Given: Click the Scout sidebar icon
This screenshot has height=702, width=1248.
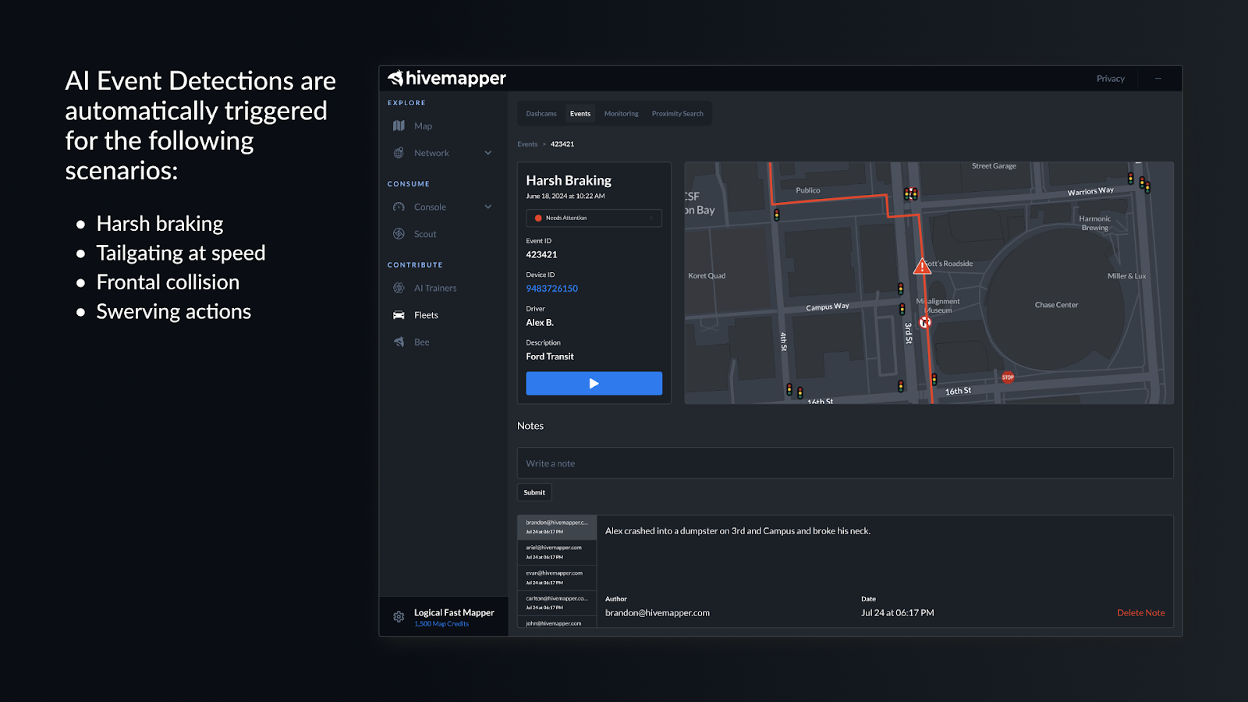Looking at the screenshot, I should click(x=399, y=234).
